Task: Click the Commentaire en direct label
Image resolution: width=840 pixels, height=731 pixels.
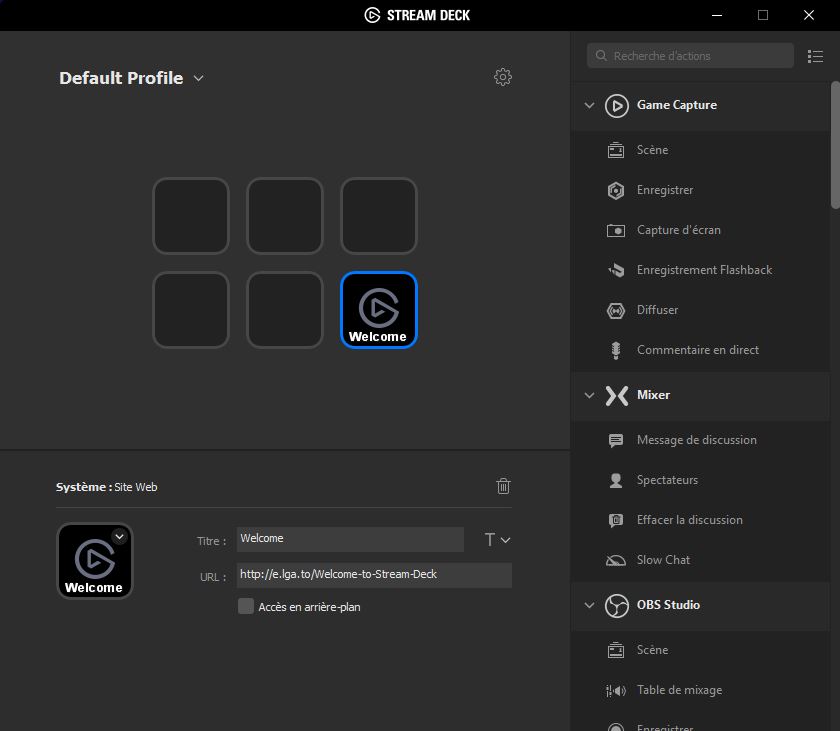Action: (698, 350)
